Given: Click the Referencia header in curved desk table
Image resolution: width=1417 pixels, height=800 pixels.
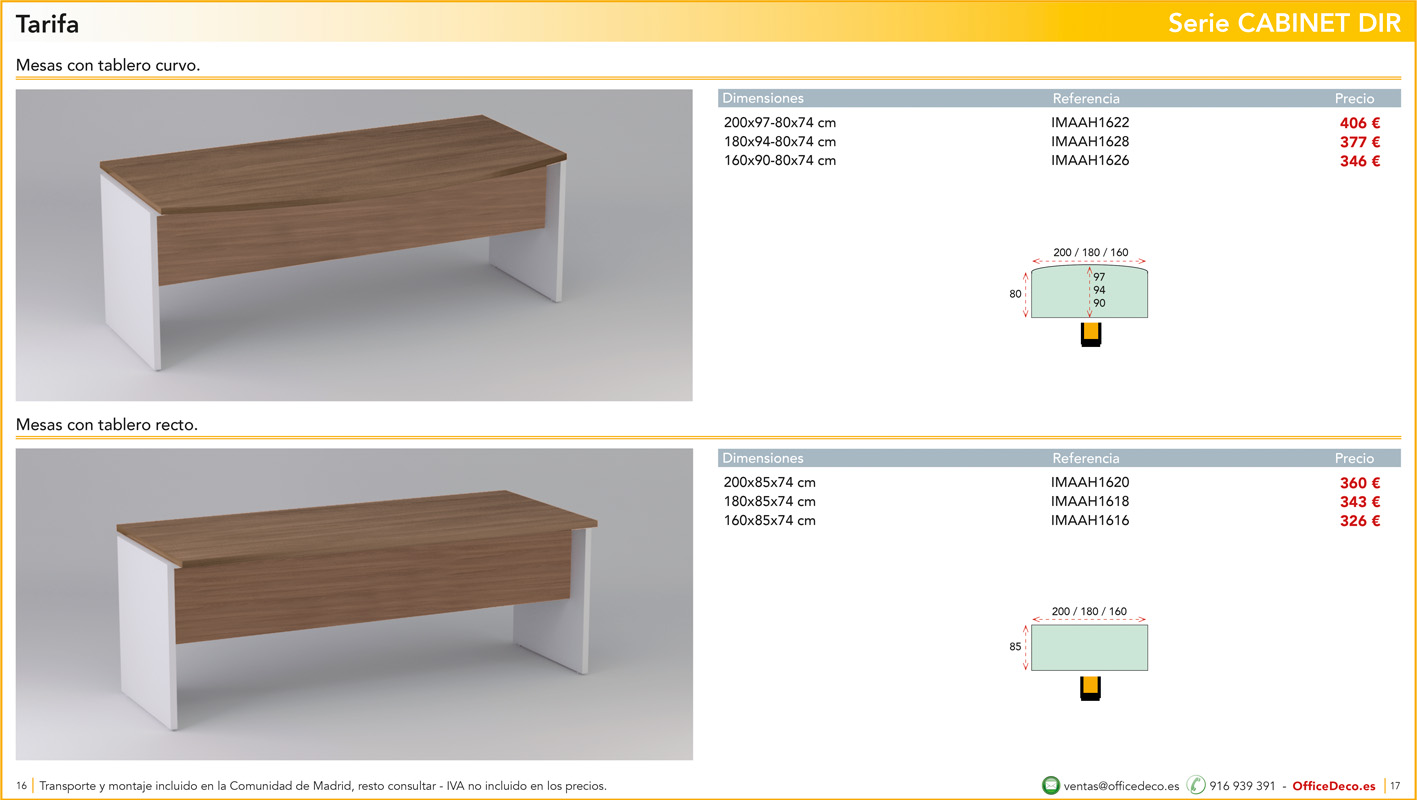Looking at the screenshot, I should 1086,99.
